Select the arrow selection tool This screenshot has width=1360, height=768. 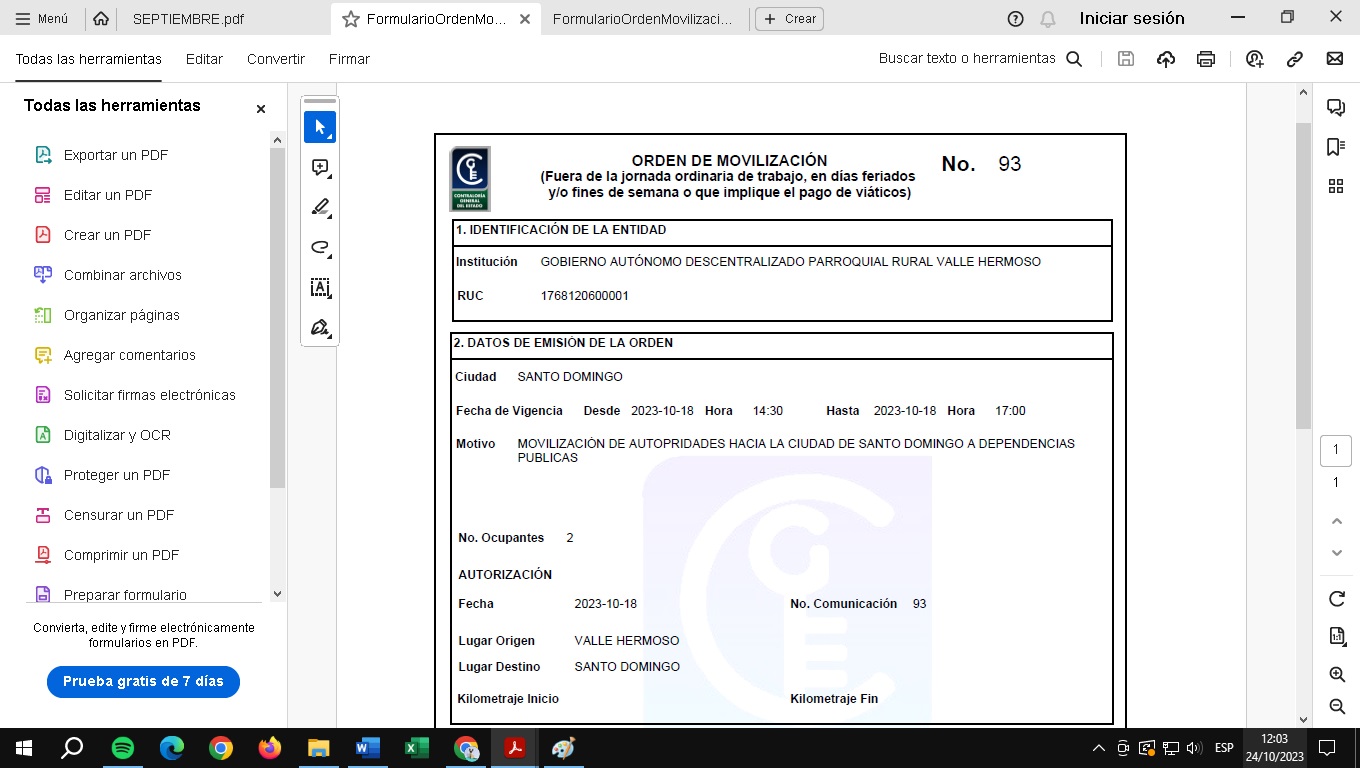[320, 127]
